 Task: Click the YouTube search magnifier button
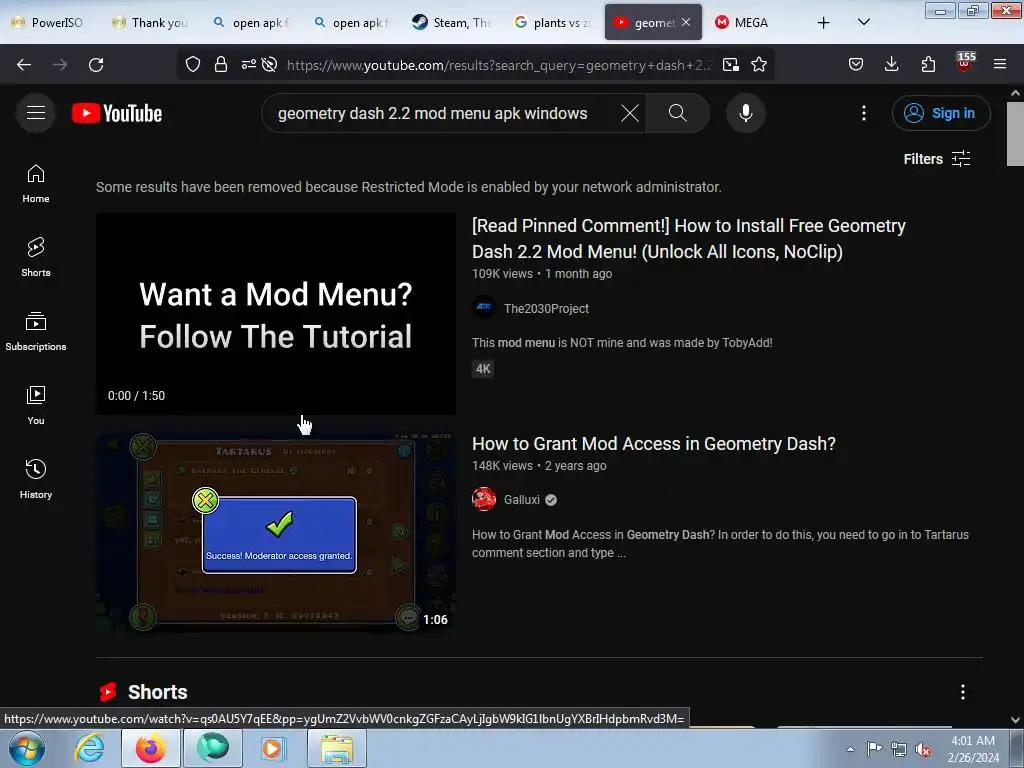coord(677,113)
